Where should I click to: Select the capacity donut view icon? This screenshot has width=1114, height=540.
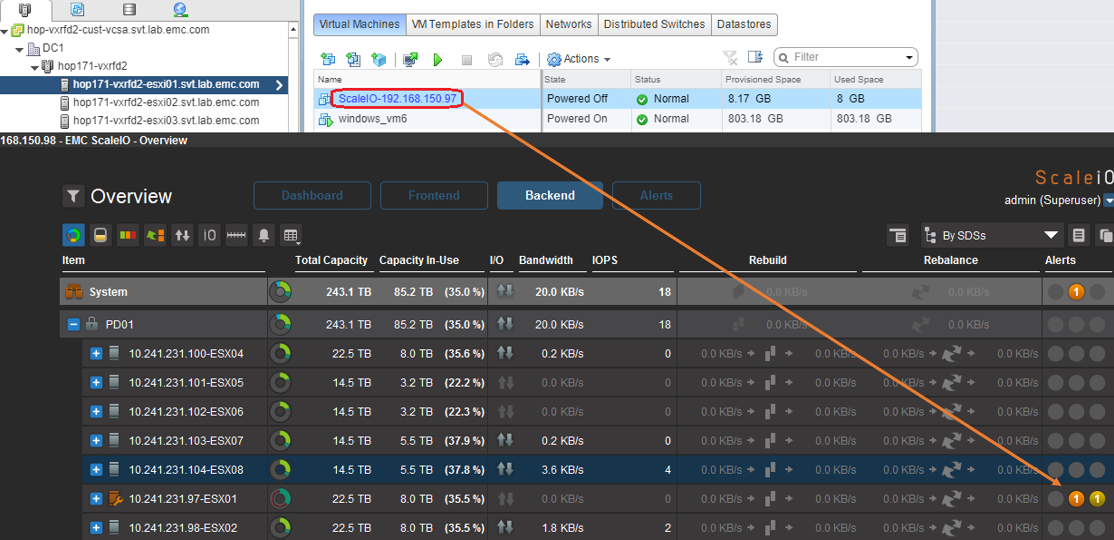[73, 236]
